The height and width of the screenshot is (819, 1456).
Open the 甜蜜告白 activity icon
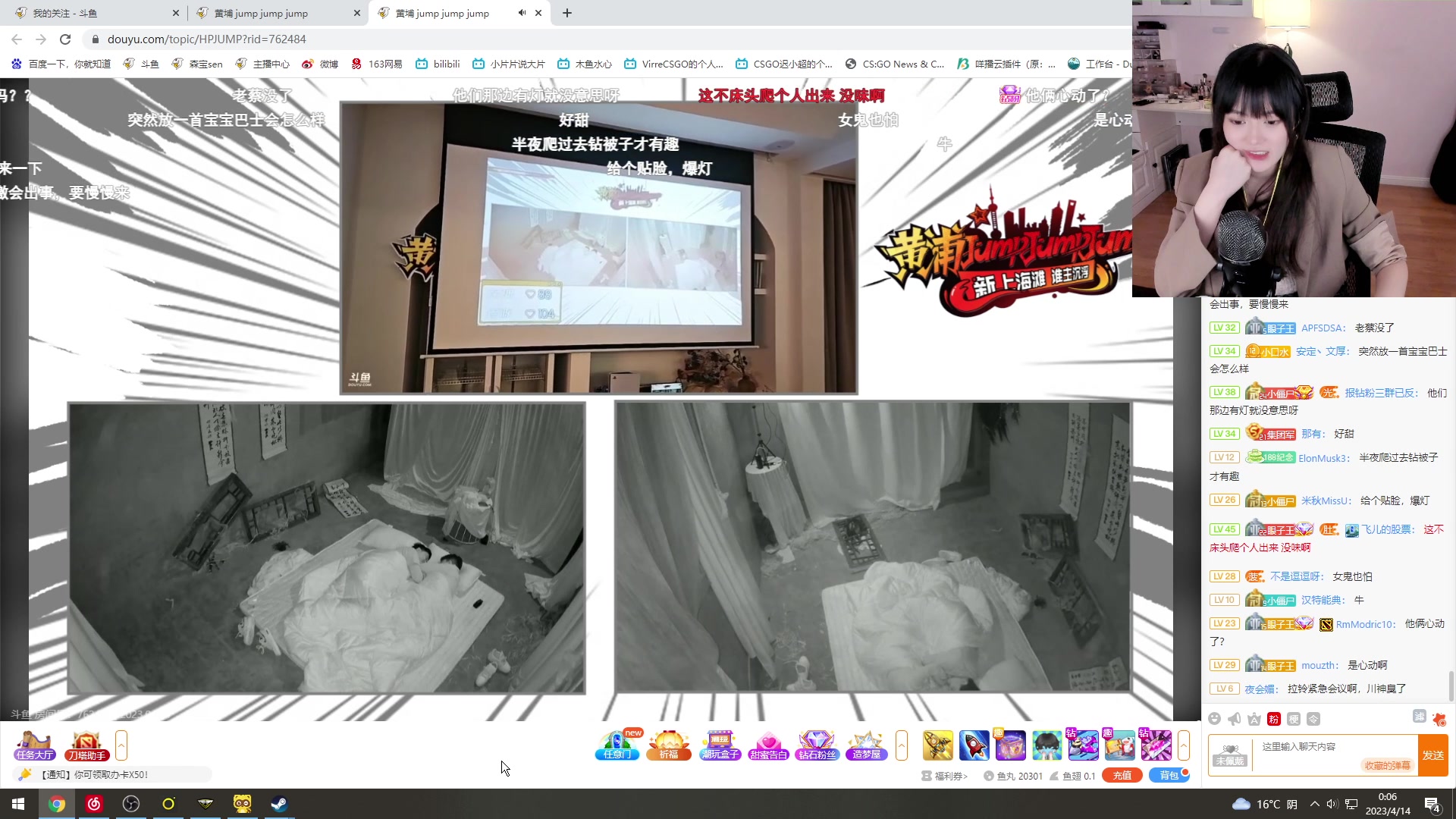click(x=768, y=745)
